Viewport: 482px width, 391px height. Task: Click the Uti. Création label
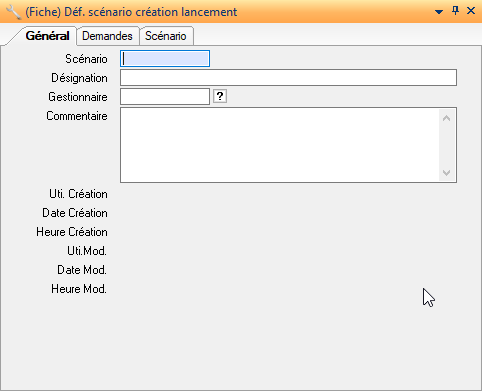tap(78, 194)
